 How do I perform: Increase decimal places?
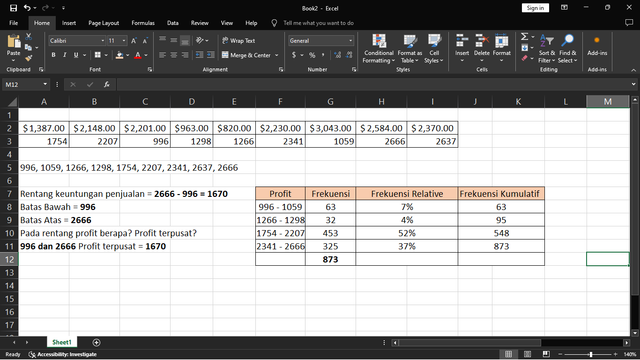pyautogui.click(x=338, y=55)
